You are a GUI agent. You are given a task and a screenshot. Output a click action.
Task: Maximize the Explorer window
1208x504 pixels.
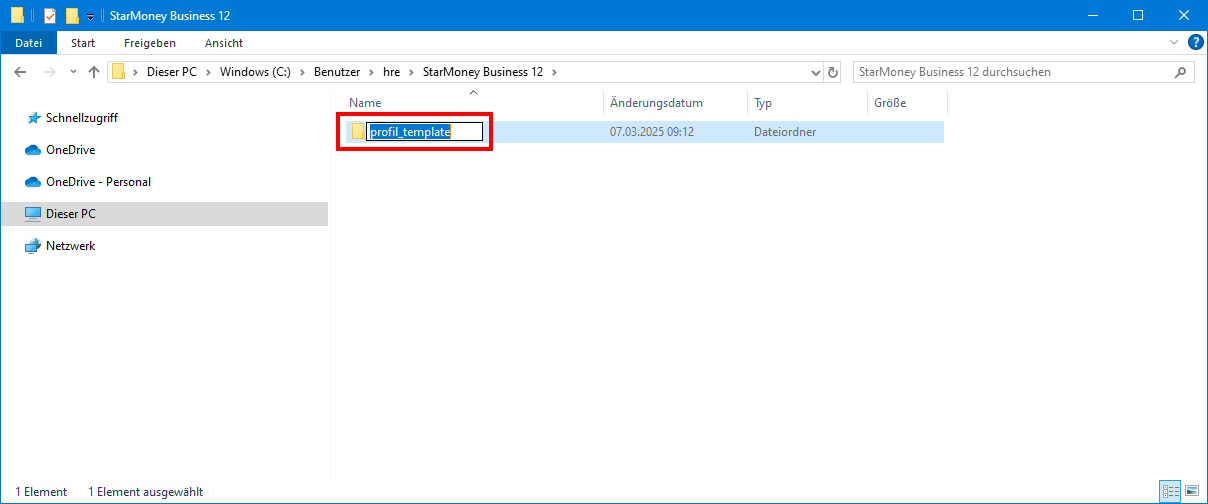(x=1138, y=15)
